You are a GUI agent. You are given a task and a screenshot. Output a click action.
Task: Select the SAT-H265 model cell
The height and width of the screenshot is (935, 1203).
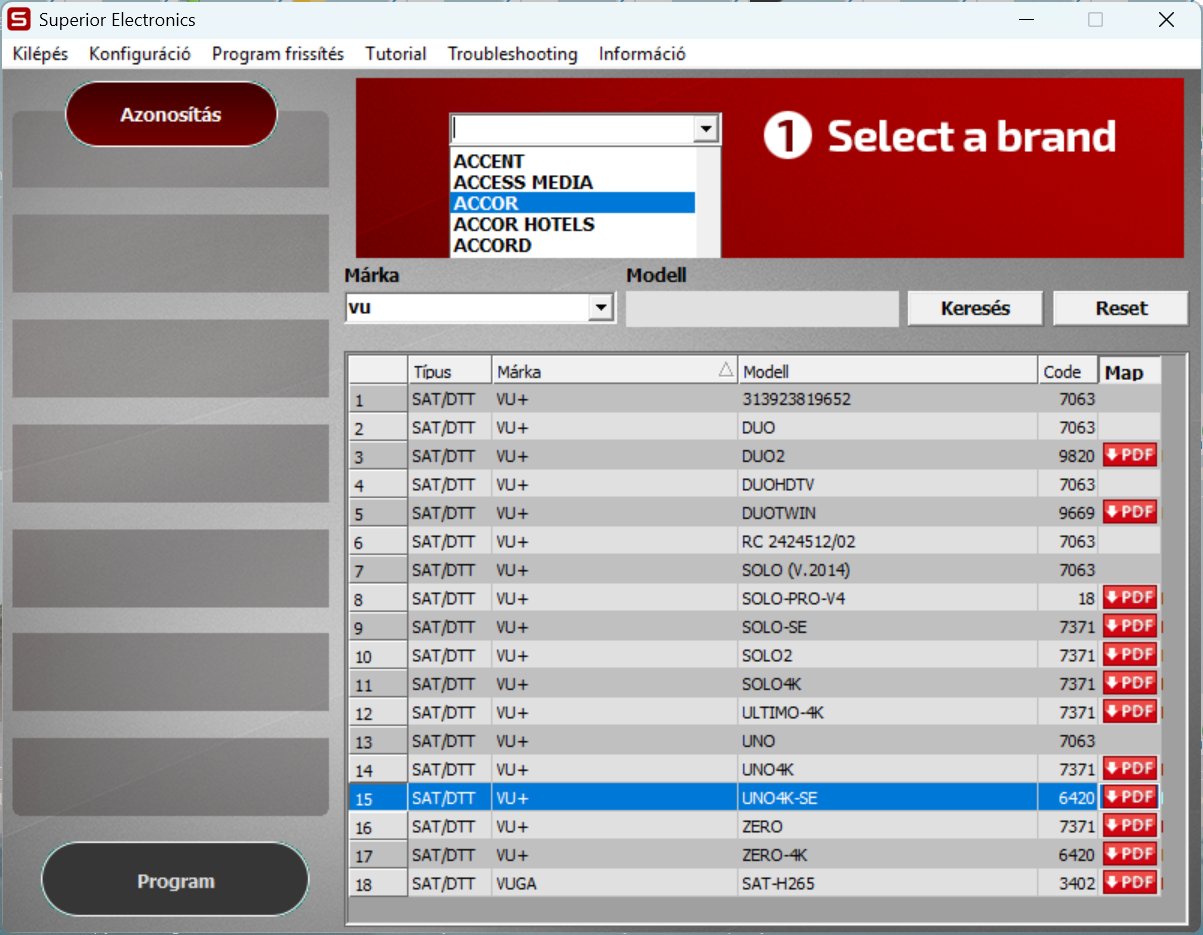point(888,883)
